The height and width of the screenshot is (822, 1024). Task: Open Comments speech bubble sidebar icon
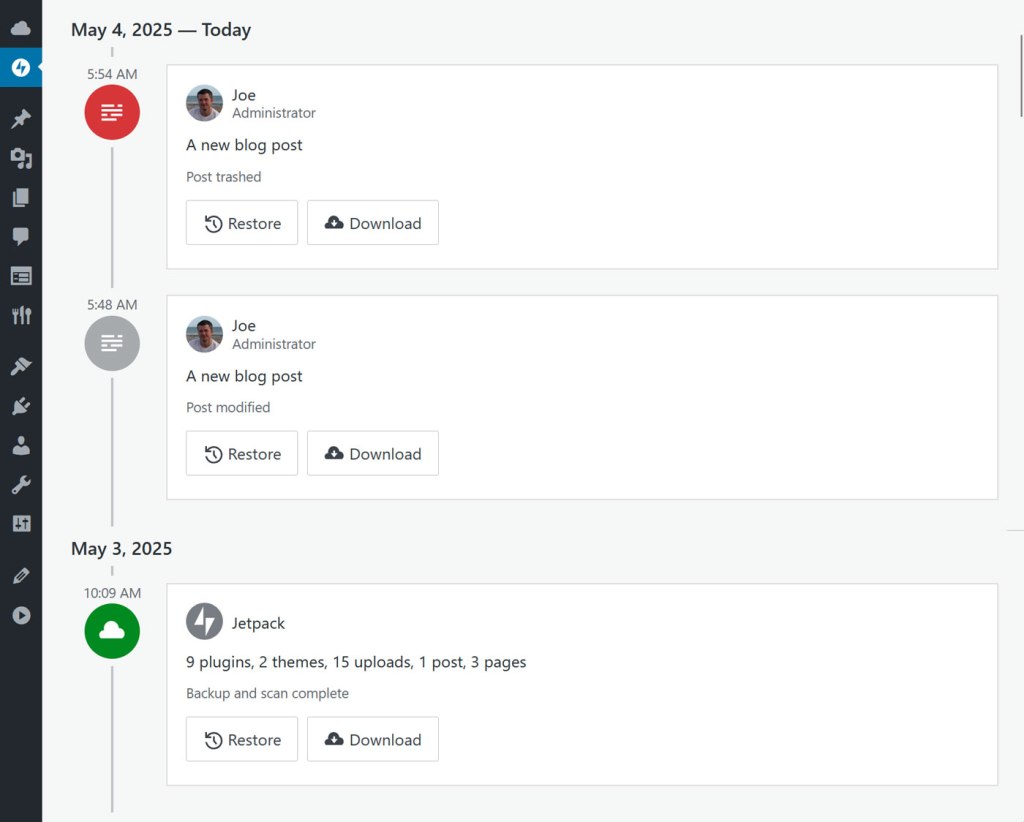21,236
